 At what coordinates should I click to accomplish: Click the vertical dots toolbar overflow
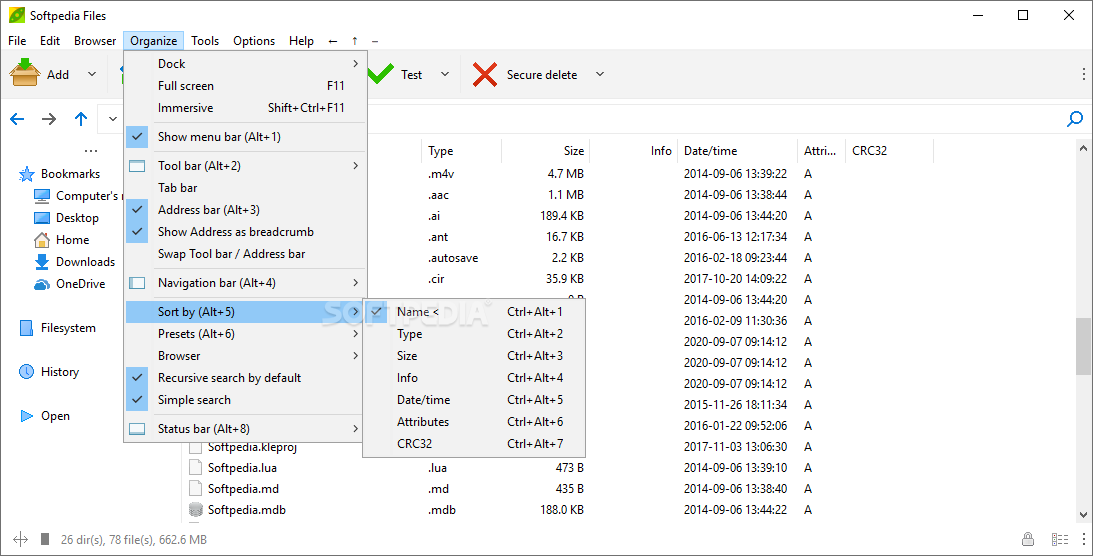click(1083, 74)
